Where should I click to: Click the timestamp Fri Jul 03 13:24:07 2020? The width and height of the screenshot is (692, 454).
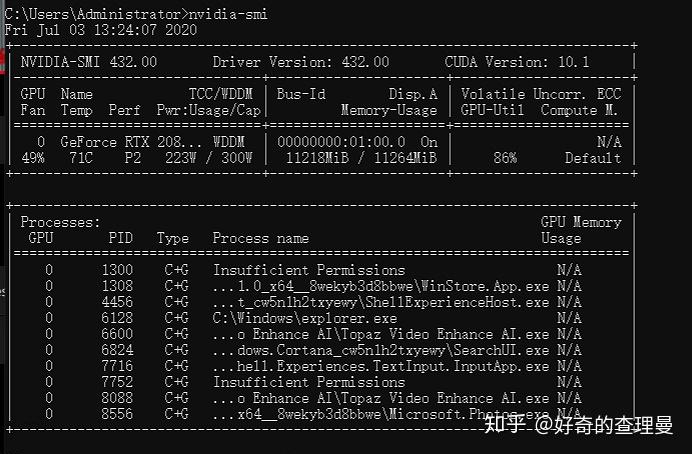tap(101, 30)
